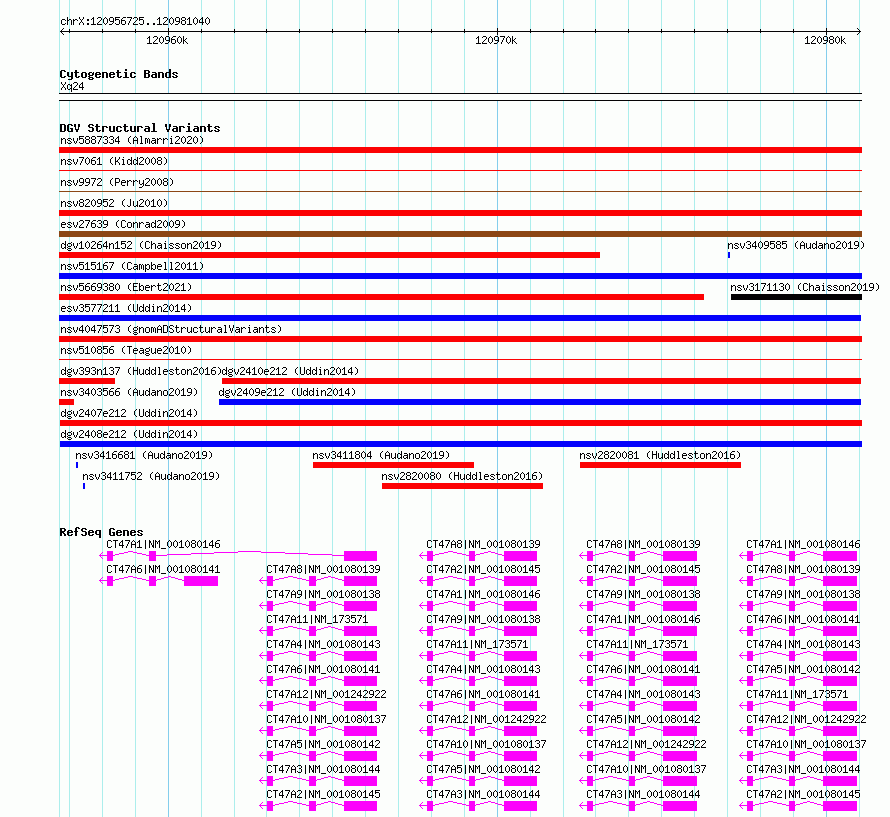Viewport: 890px width, 817px height.
Task: Open the DGV Structural Variants track title
Action: point(140,128)
